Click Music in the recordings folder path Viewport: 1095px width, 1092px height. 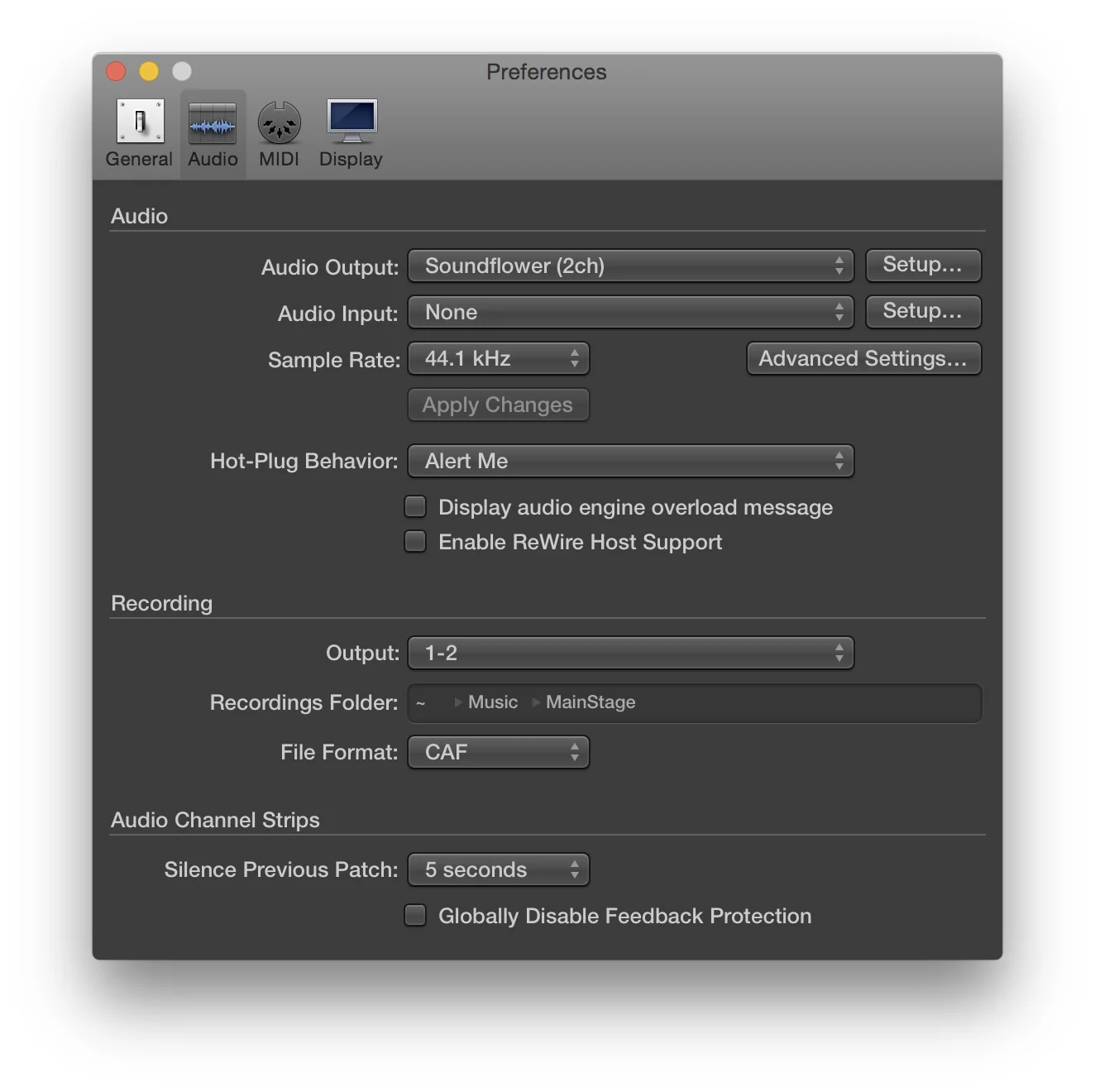pos(493,702)
